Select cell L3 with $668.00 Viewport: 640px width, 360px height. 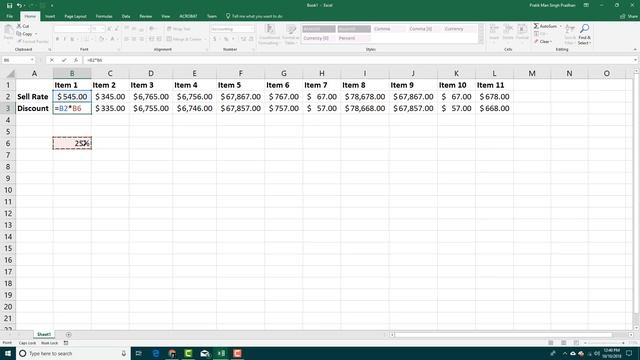coord(494,109)
